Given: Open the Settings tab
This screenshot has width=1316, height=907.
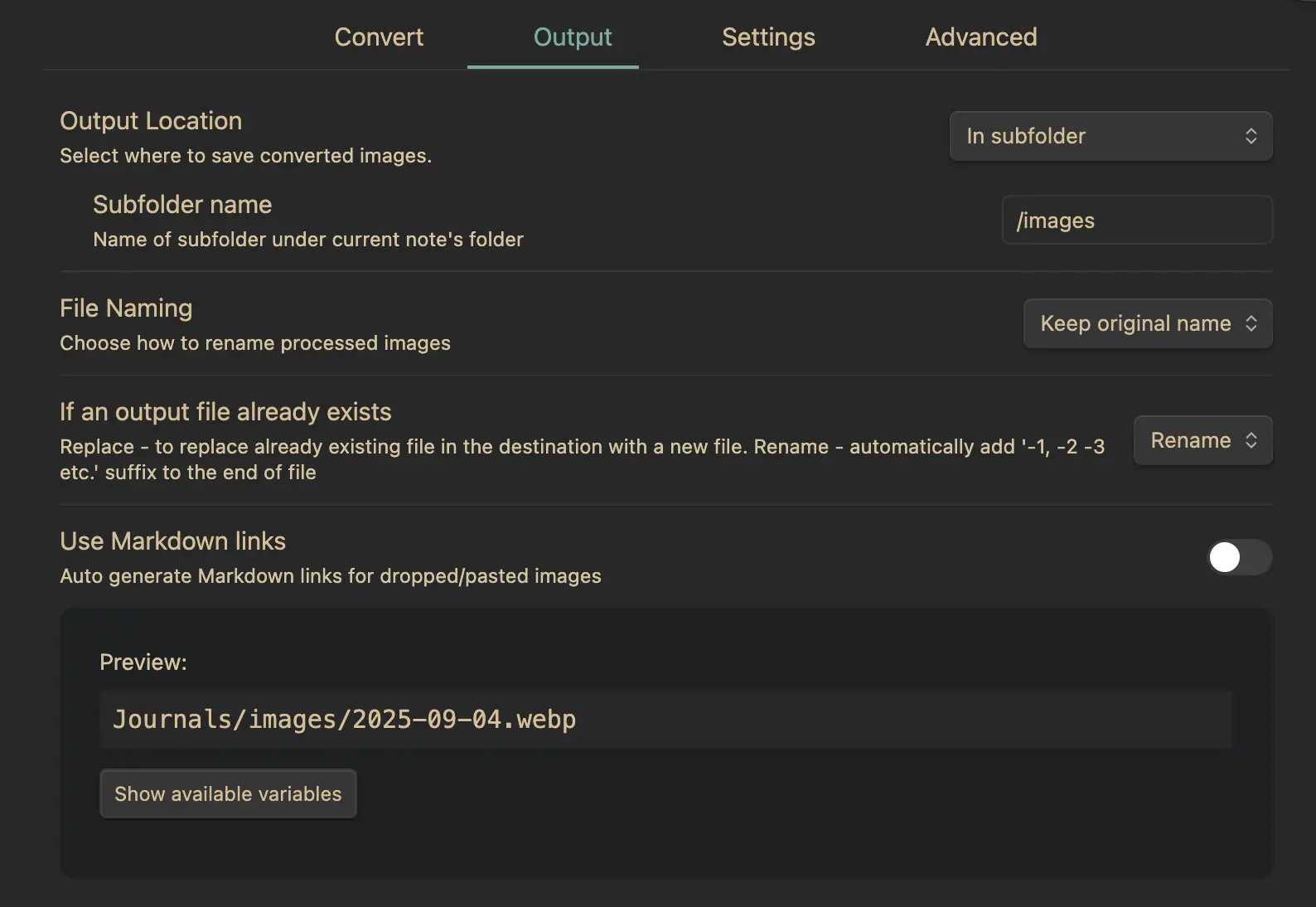Looking at the screenshot, I should (768, 37).
